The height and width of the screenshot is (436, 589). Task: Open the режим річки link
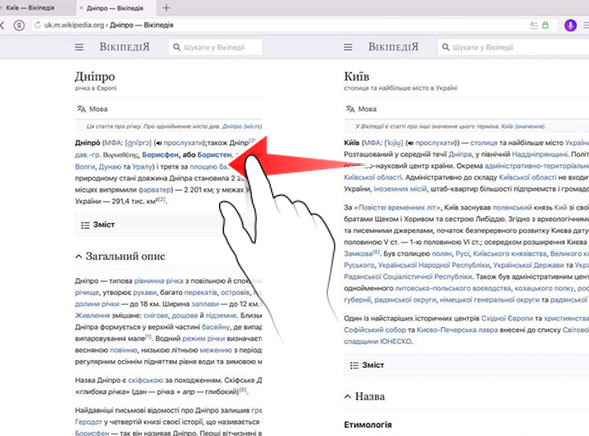(x=204, y=338)
